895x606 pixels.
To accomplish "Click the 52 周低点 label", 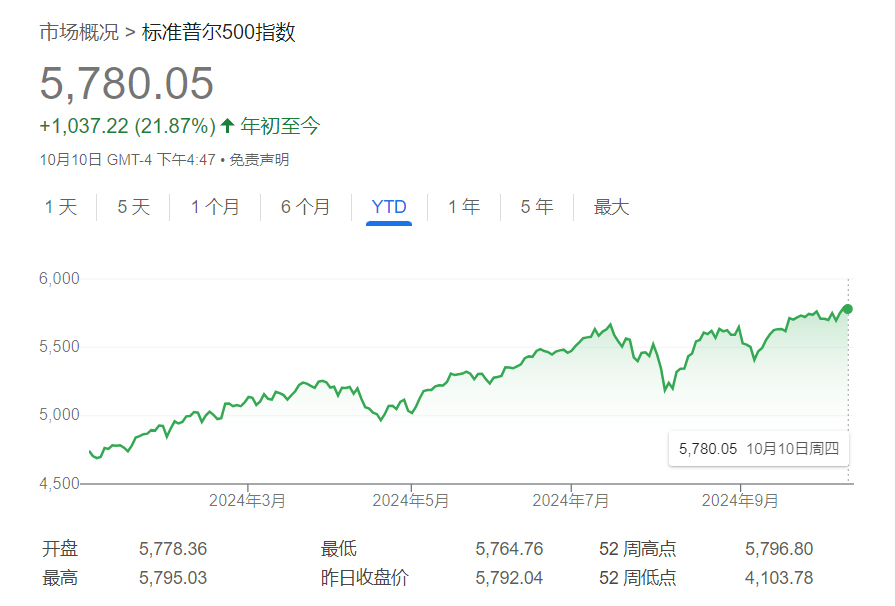I will [638, 578].
